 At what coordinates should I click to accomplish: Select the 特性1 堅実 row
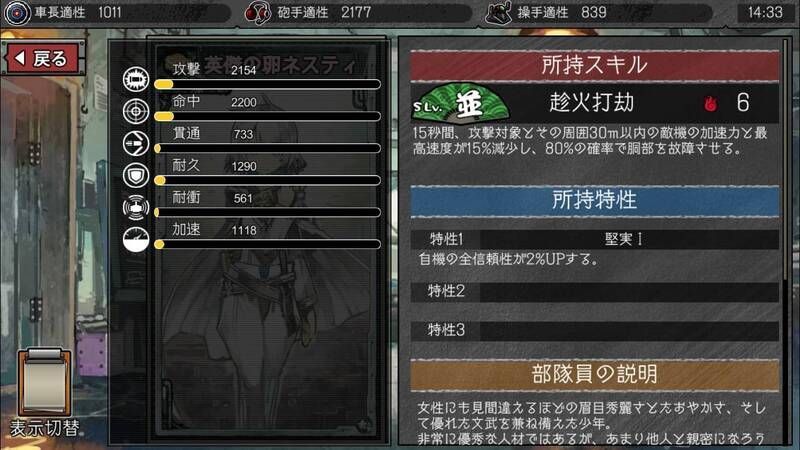tap(594, 239)
